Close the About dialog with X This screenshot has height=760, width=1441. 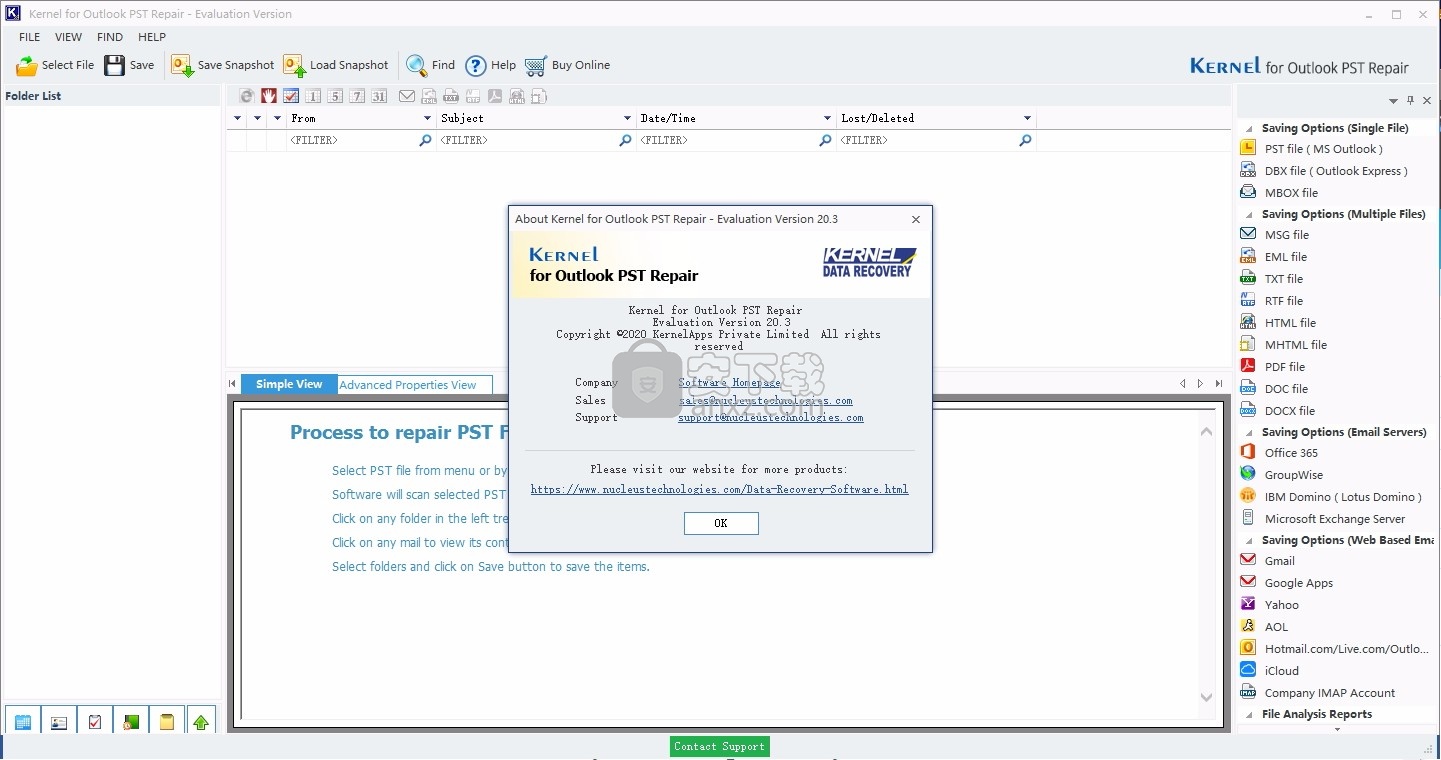[x=916, y=219]
